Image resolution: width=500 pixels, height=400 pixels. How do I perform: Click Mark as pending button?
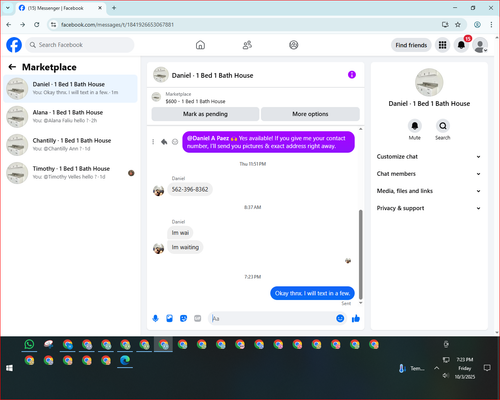[x=205, y=114]
